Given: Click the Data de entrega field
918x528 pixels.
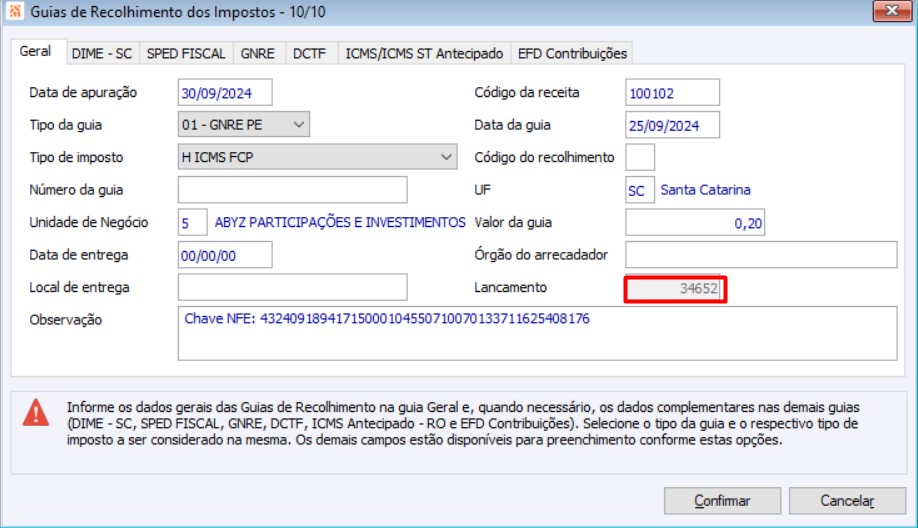Looking at the screenshot, I should coord(225,255).
